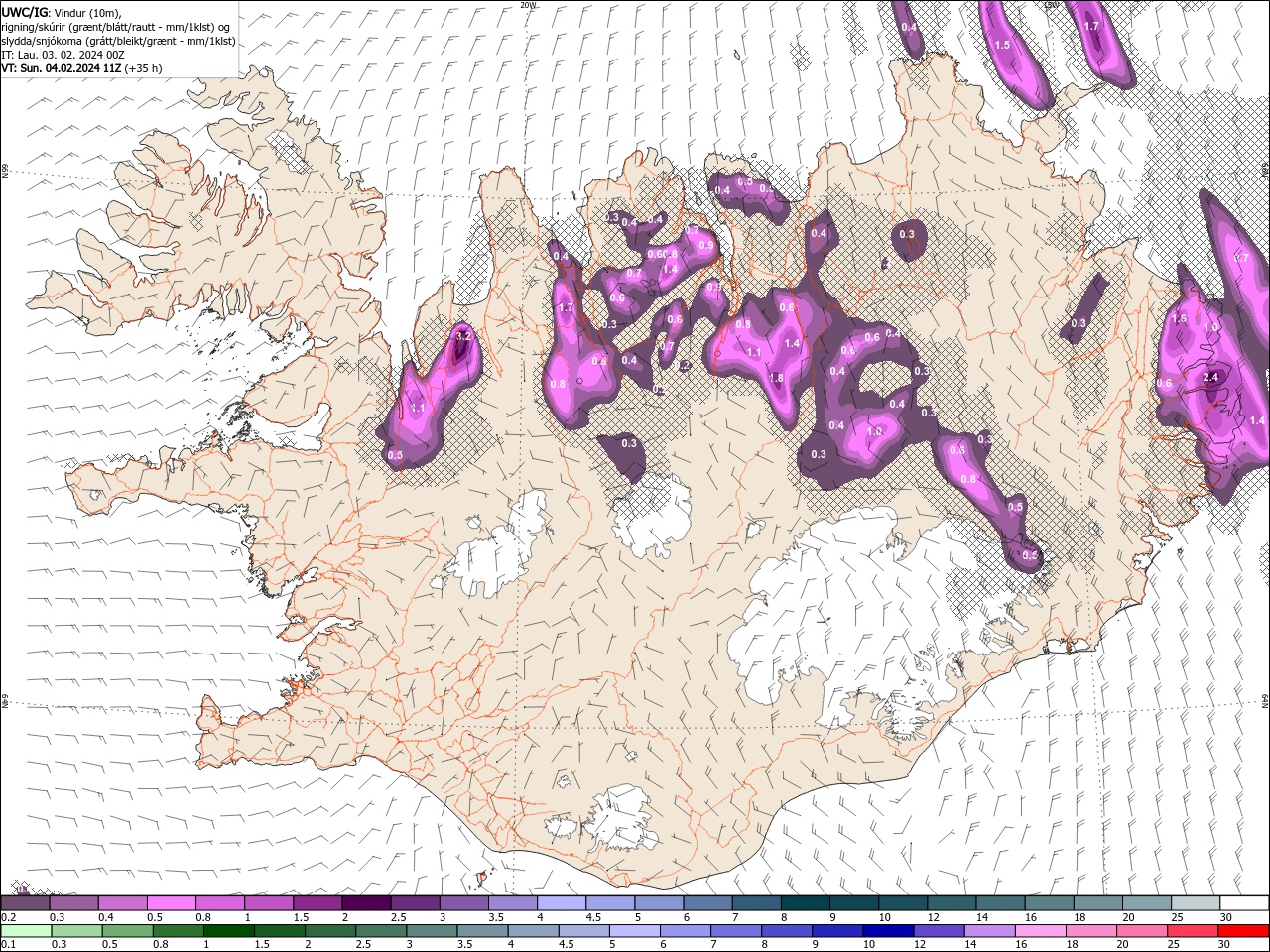Click the lower legend swatch between 10 and 12
Viewport: 1270px width, 952px height.
pyautogui.click(x=887, y=931)
